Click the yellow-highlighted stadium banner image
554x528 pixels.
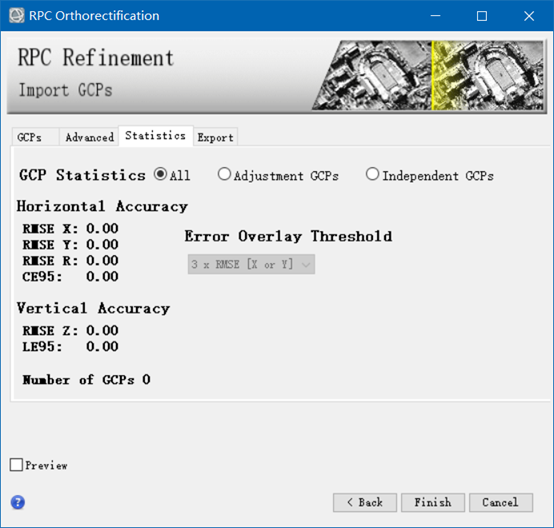(488, 75)
